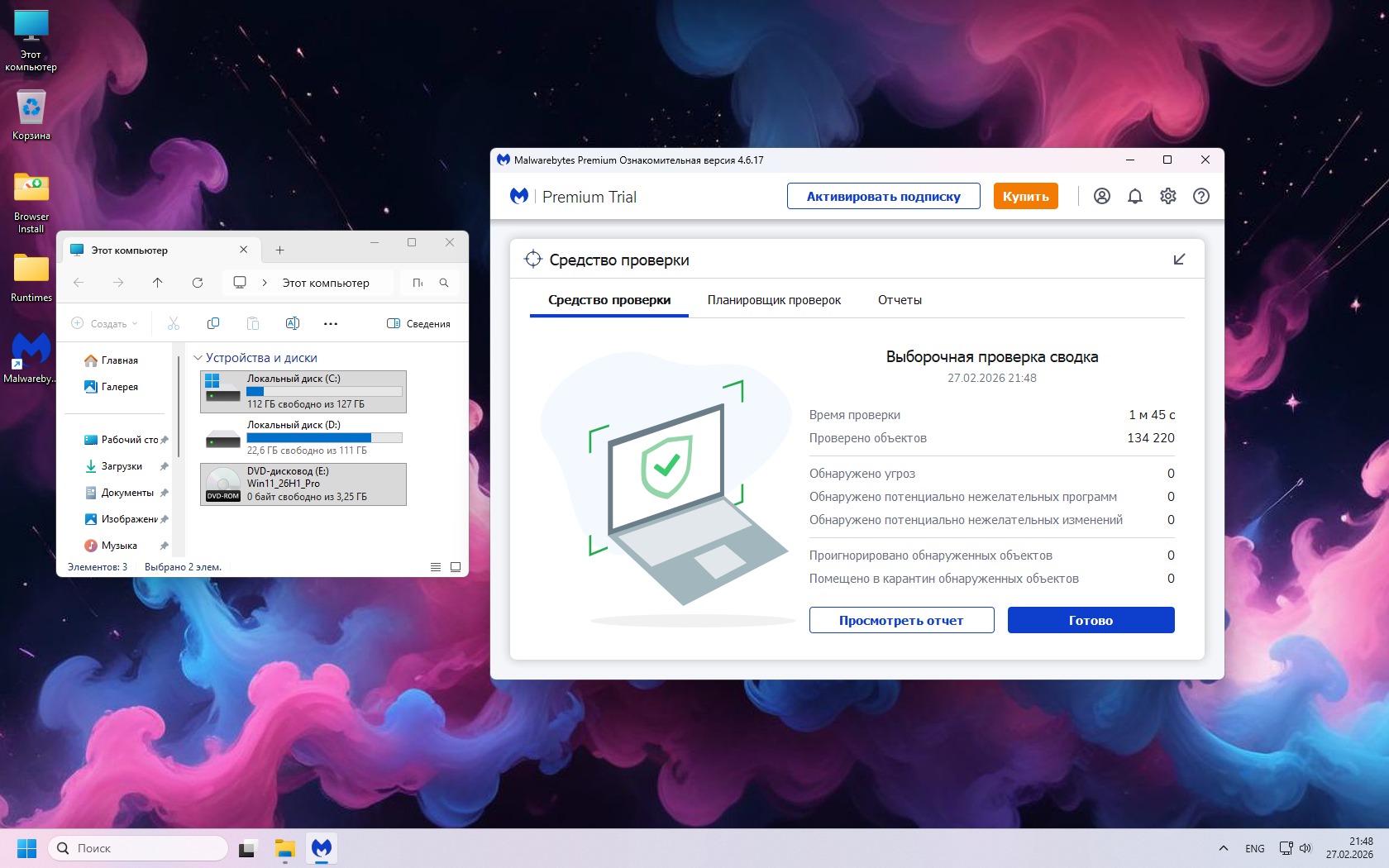Click the up arrow navigation in Explorer
The height and width of the screenshot is (868, 1389).
tap(158, 283)
